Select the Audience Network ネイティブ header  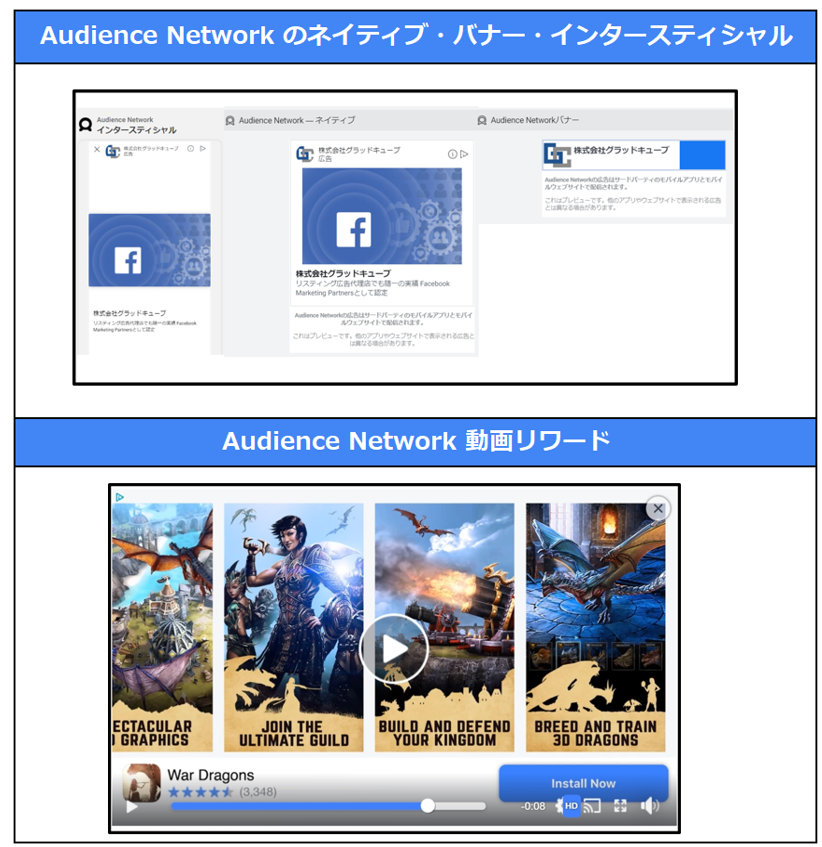coord(297,120)
